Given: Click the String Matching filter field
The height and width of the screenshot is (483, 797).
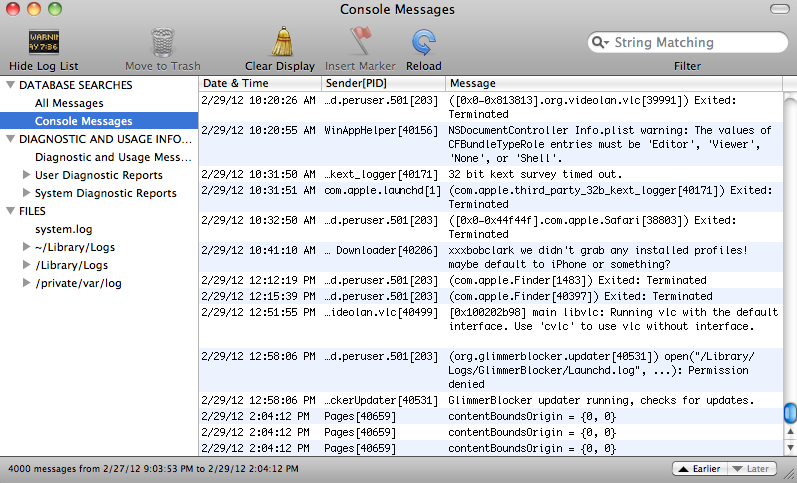Looking at the screenshot, I should (x=688, y=42).
